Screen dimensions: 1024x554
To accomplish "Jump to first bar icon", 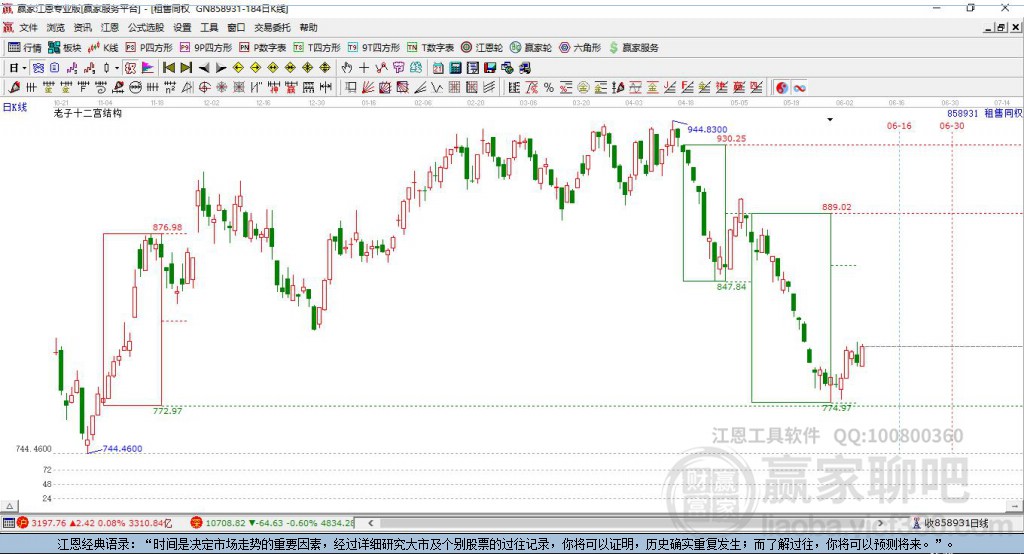I will point(168,68).
